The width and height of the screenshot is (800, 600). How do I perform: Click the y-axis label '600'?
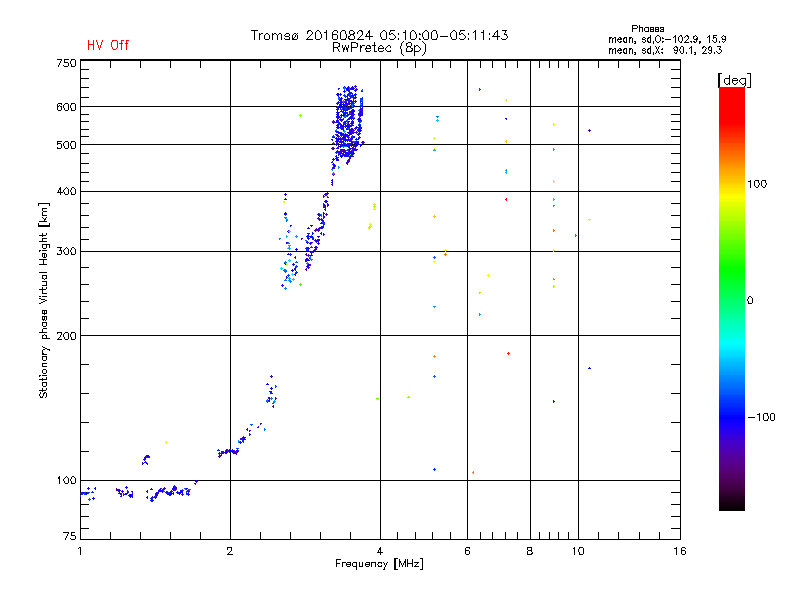point(66,107)
